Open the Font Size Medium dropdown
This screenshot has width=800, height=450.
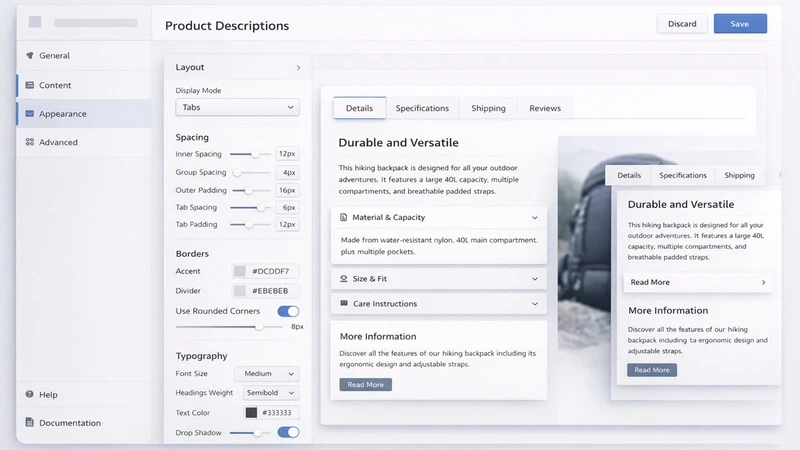click(267, 373)
